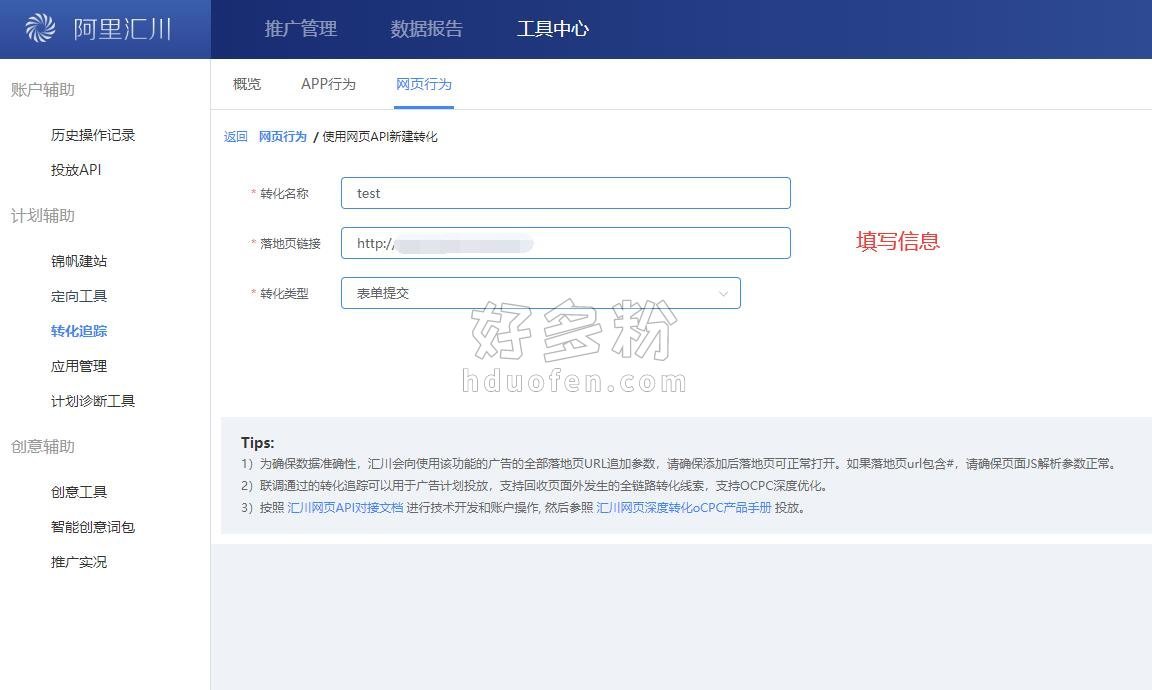The image size is (1152, 690).
Task: Open the 汇川网页API对接文档 link
Action: 345,508
